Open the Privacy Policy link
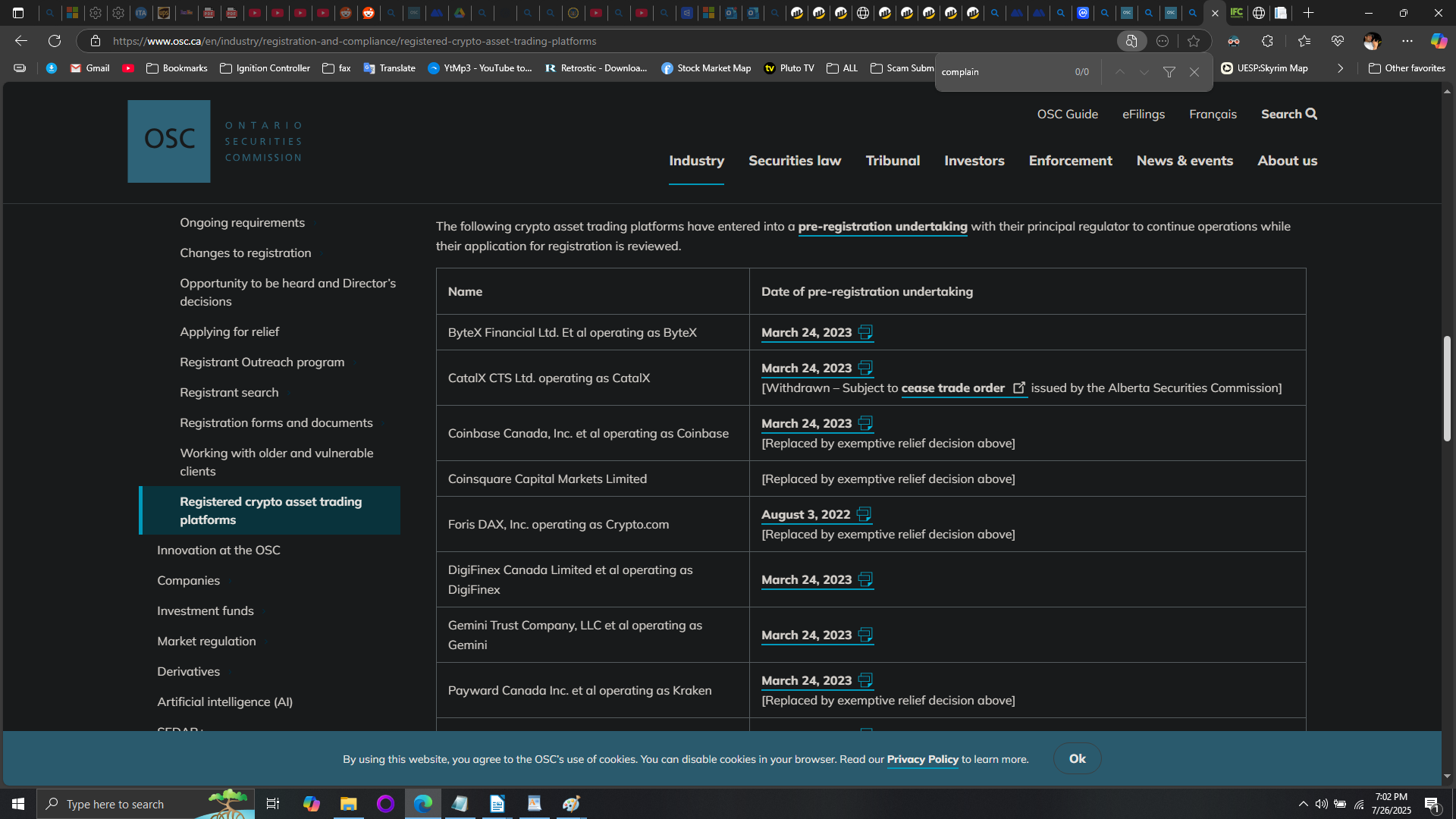The height and width of the screenshot is (819, 1456). point(923,759)
